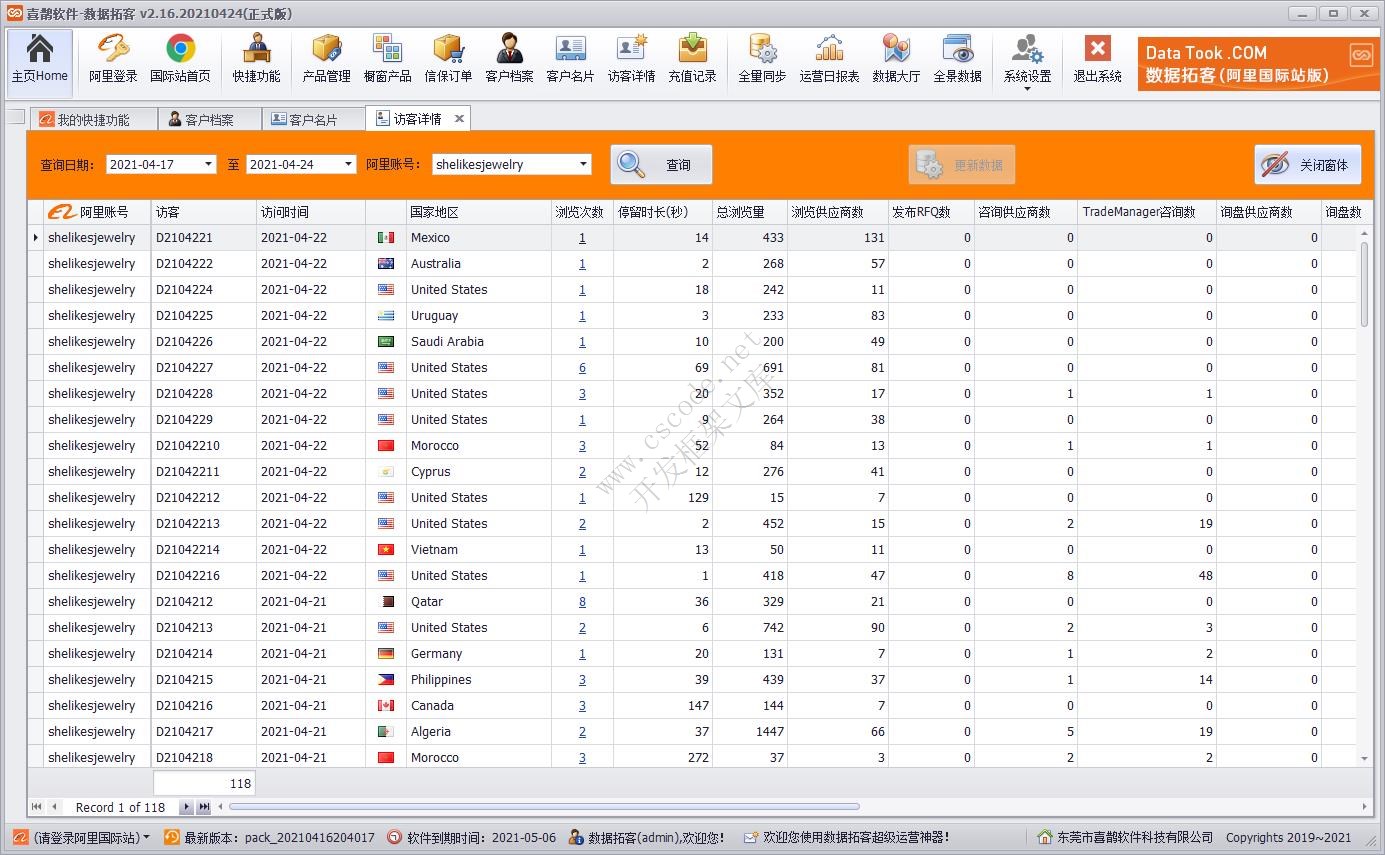Screen dimensions: 1385x855
Task: Switch to 客户档案 tab
Action: 209,119
